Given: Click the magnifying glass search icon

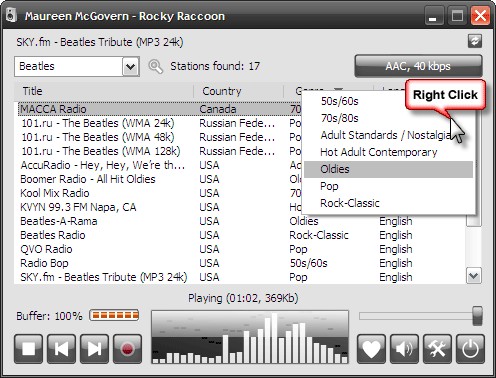Looking at the screenshot, I should click(x=155, y=66).
